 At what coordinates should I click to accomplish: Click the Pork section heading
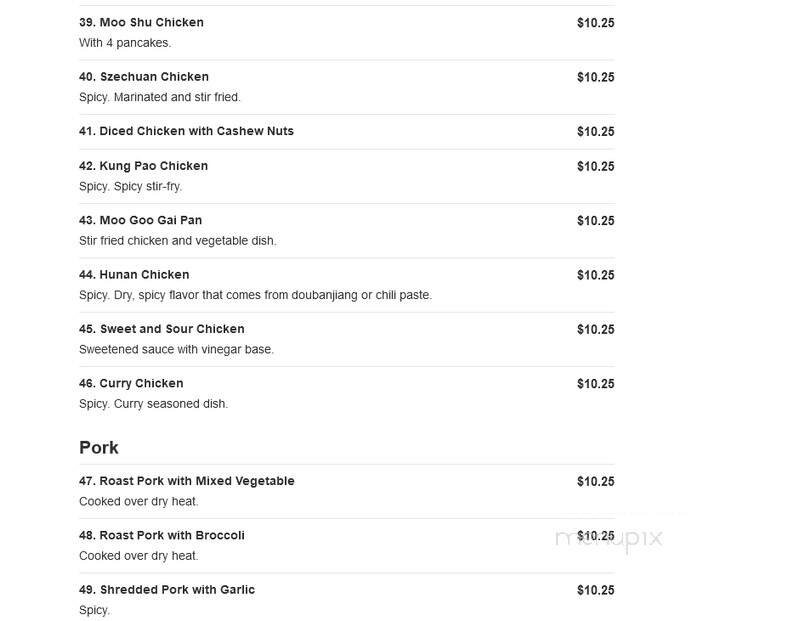[x=99, y=447]
